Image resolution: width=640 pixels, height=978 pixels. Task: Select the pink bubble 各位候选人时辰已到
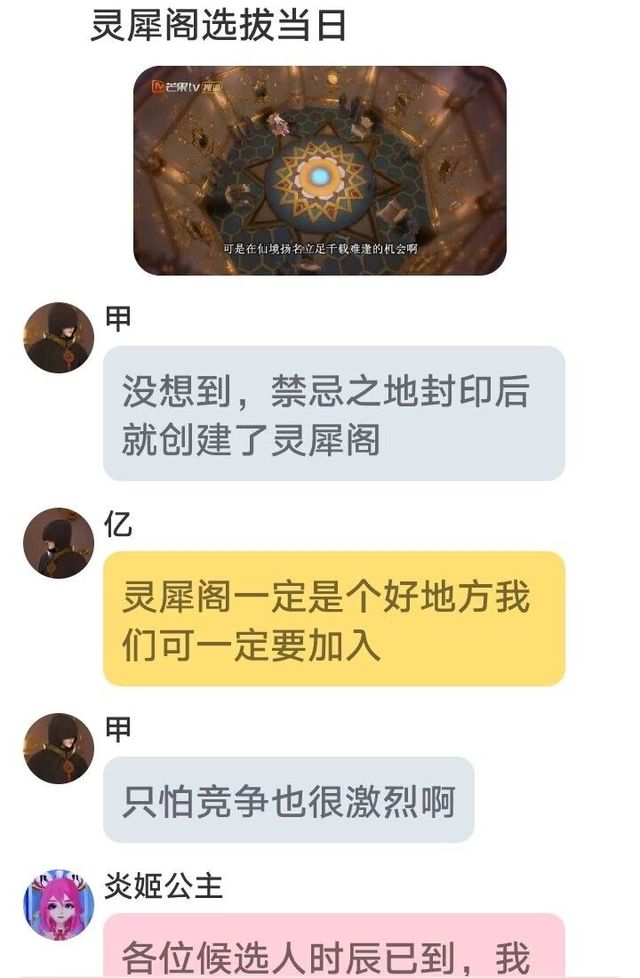(334, 946)
